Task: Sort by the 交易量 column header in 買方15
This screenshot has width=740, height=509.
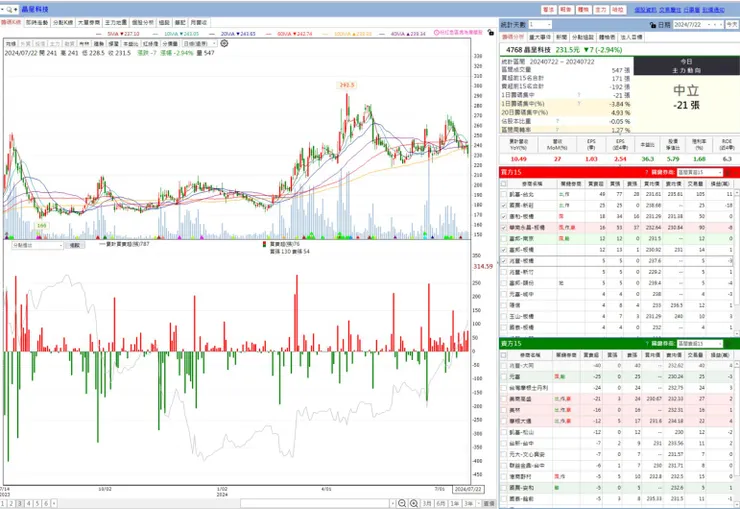Action: (695, 184)
